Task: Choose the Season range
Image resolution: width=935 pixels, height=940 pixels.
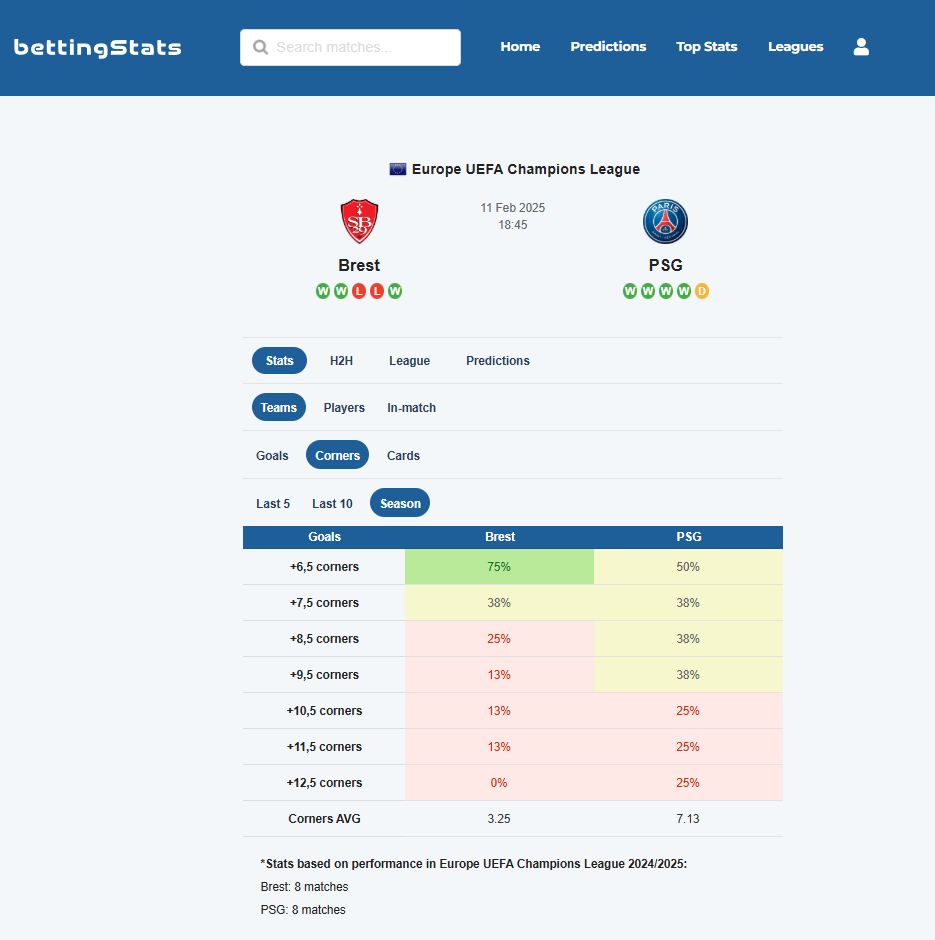Action: click(400, 503)
